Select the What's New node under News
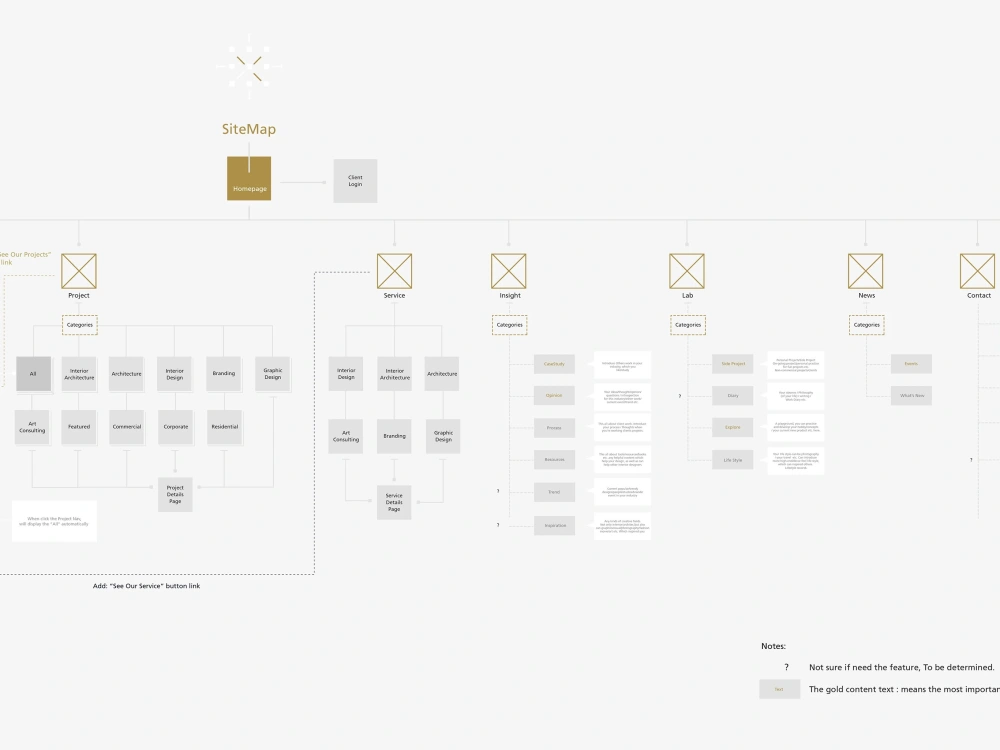This screenshot has width=1000, height=750. (911, 395)
